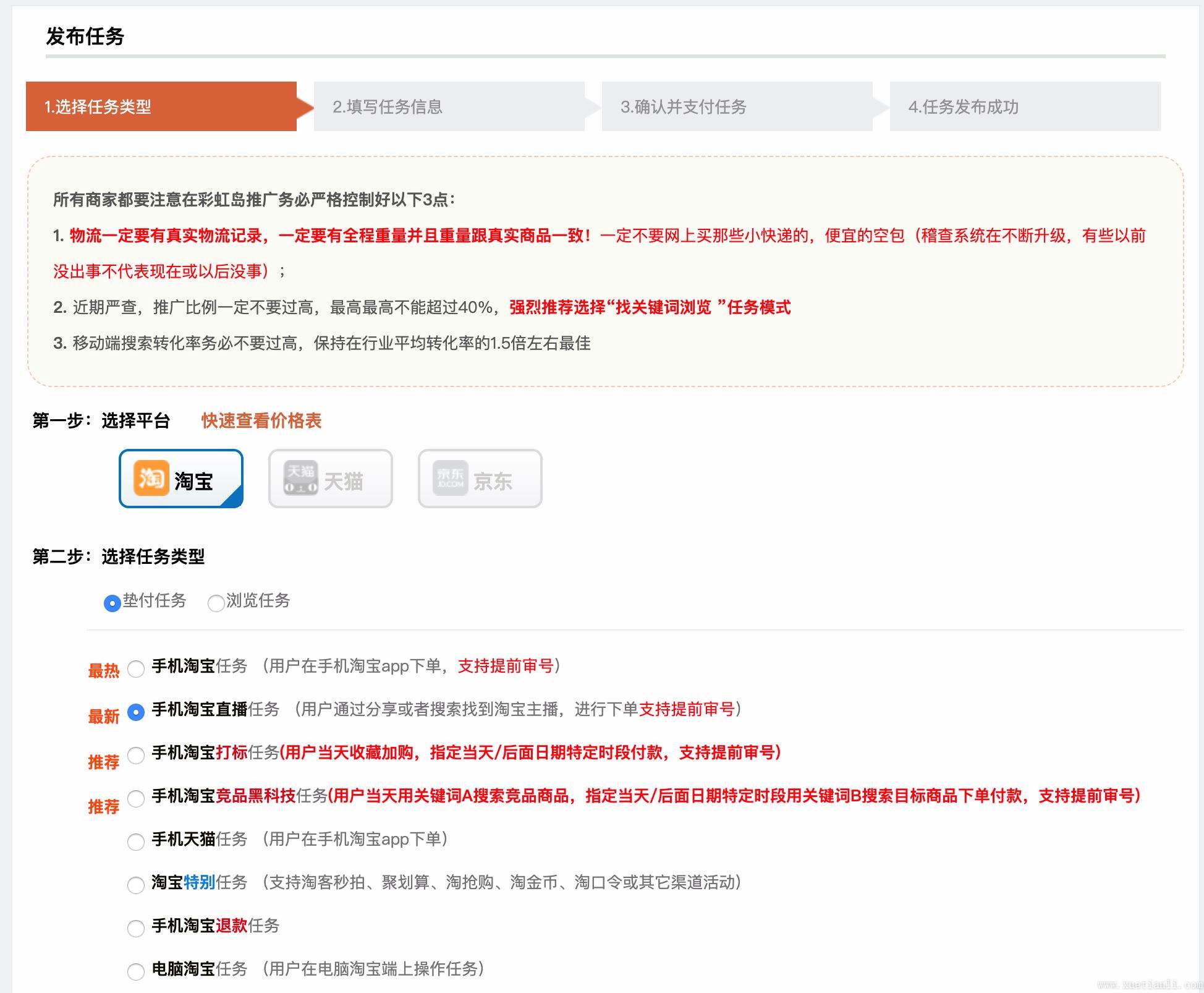Viewport: 1204px width, 993px height.
Task: Click the 最热 tag
Action: [104, 671]
